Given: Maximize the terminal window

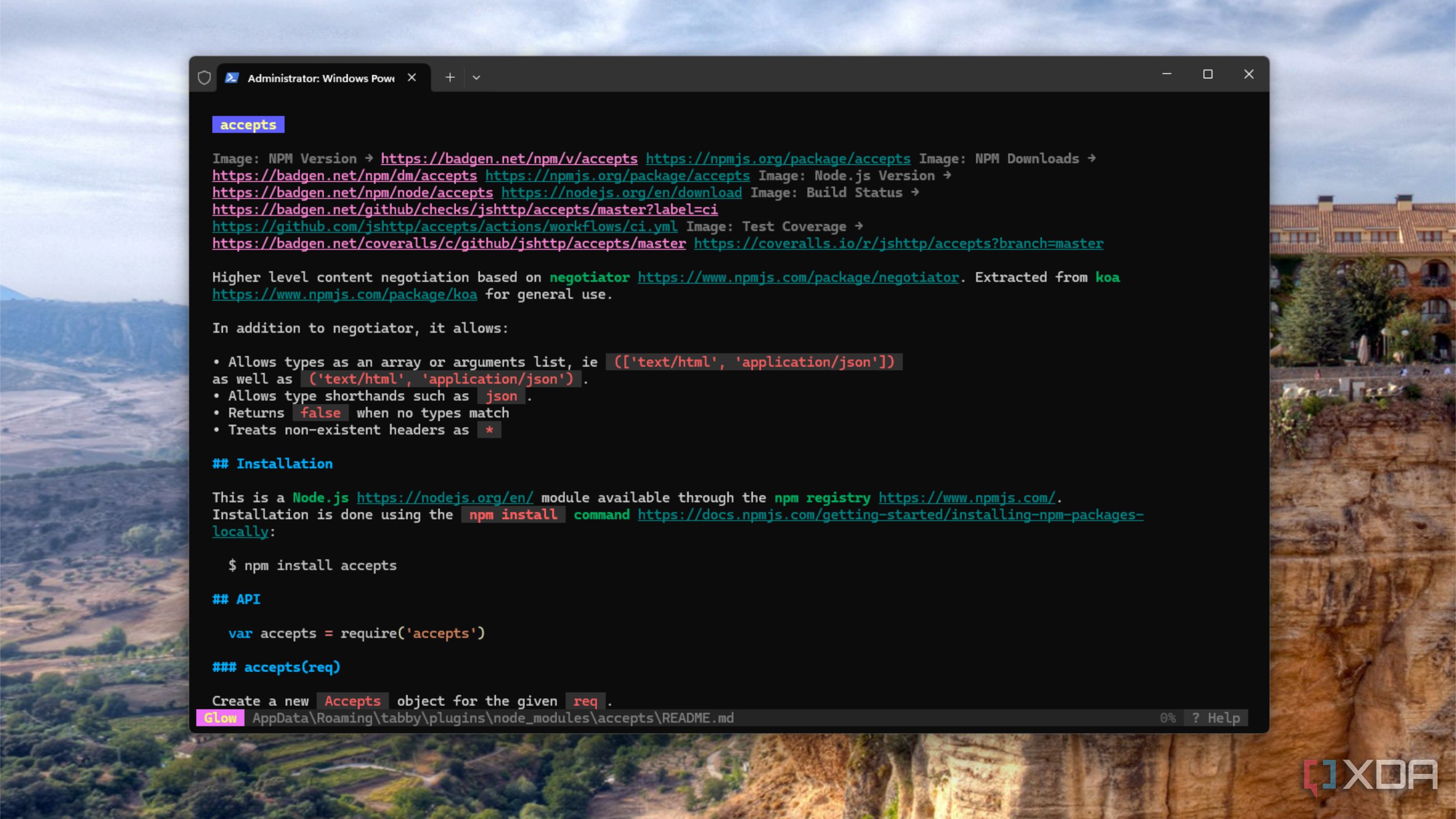Looking at the screenshot, I should 1208,74.
